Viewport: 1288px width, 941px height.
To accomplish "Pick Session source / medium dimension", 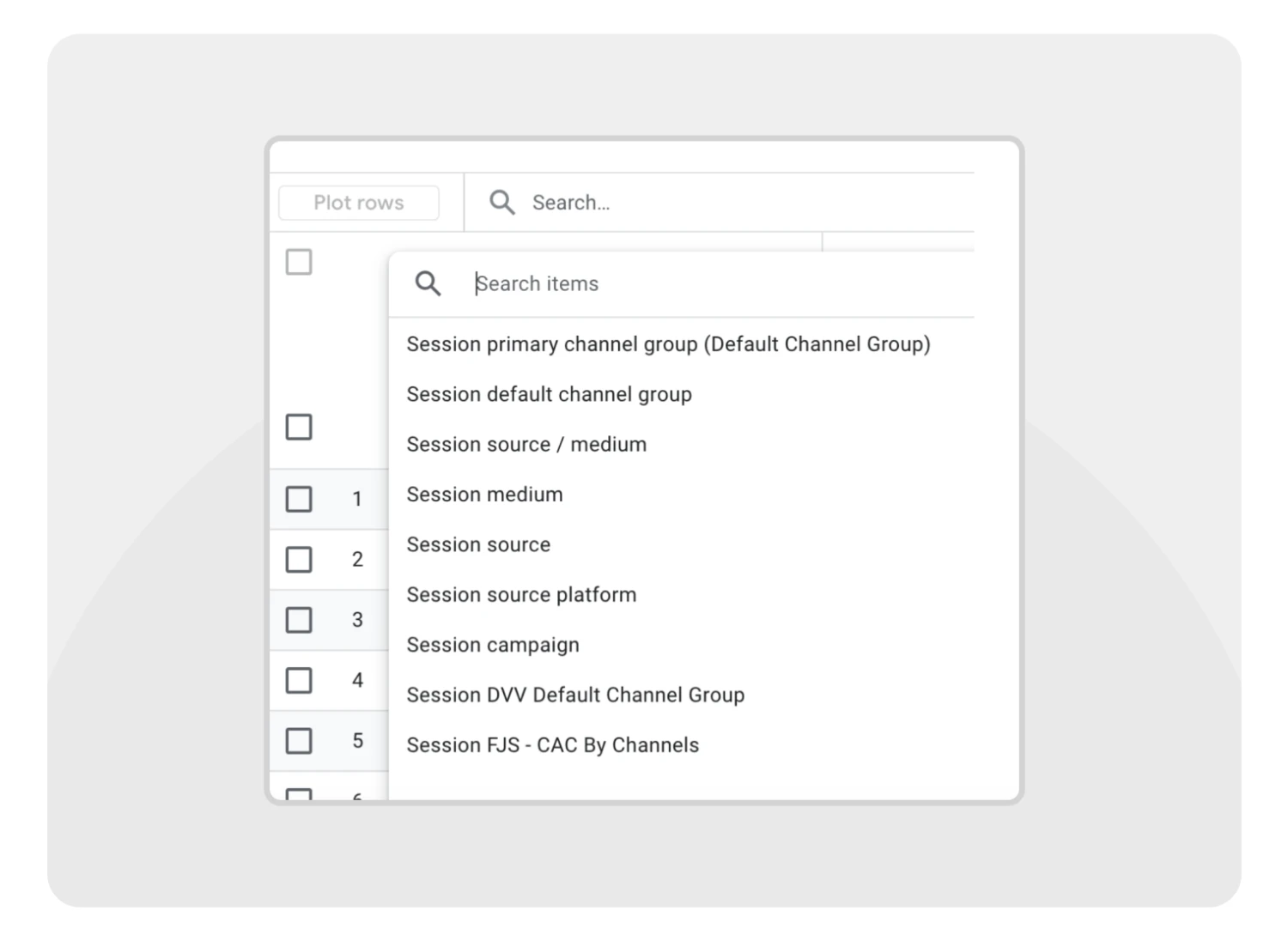I will 526,445.
